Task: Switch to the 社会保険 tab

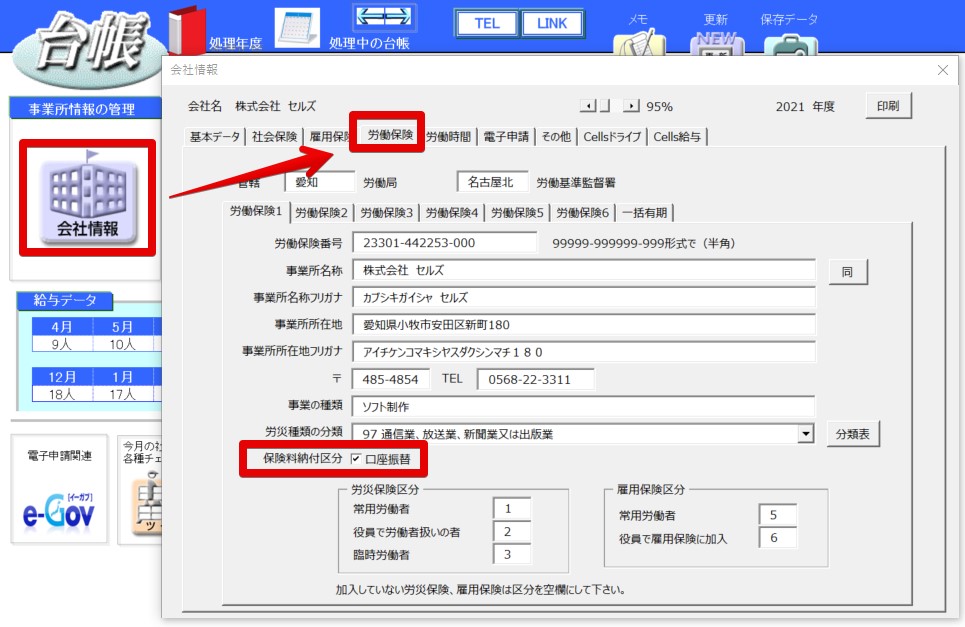Action: tap(274, 137)
